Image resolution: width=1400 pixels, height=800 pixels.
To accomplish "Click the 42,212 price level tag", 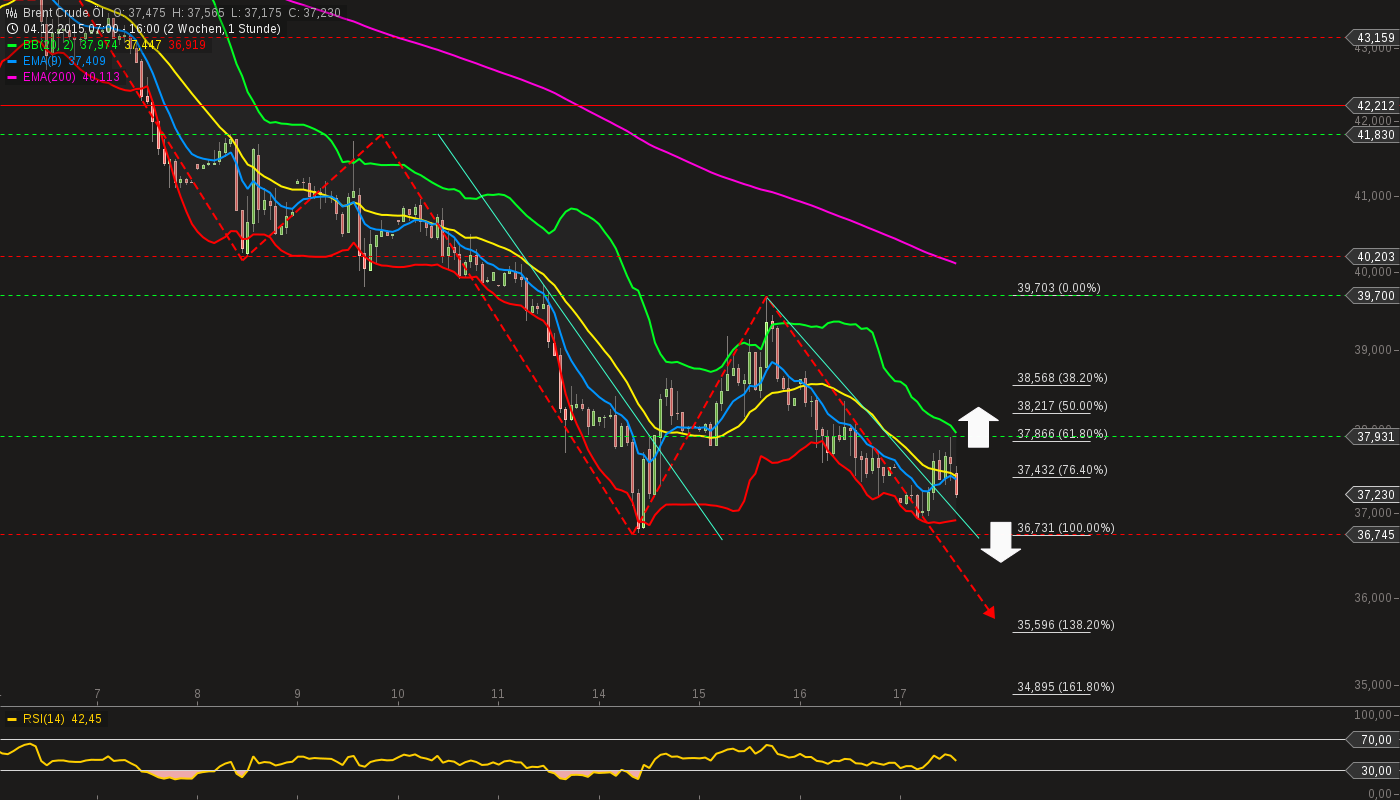I will 1375,106.
